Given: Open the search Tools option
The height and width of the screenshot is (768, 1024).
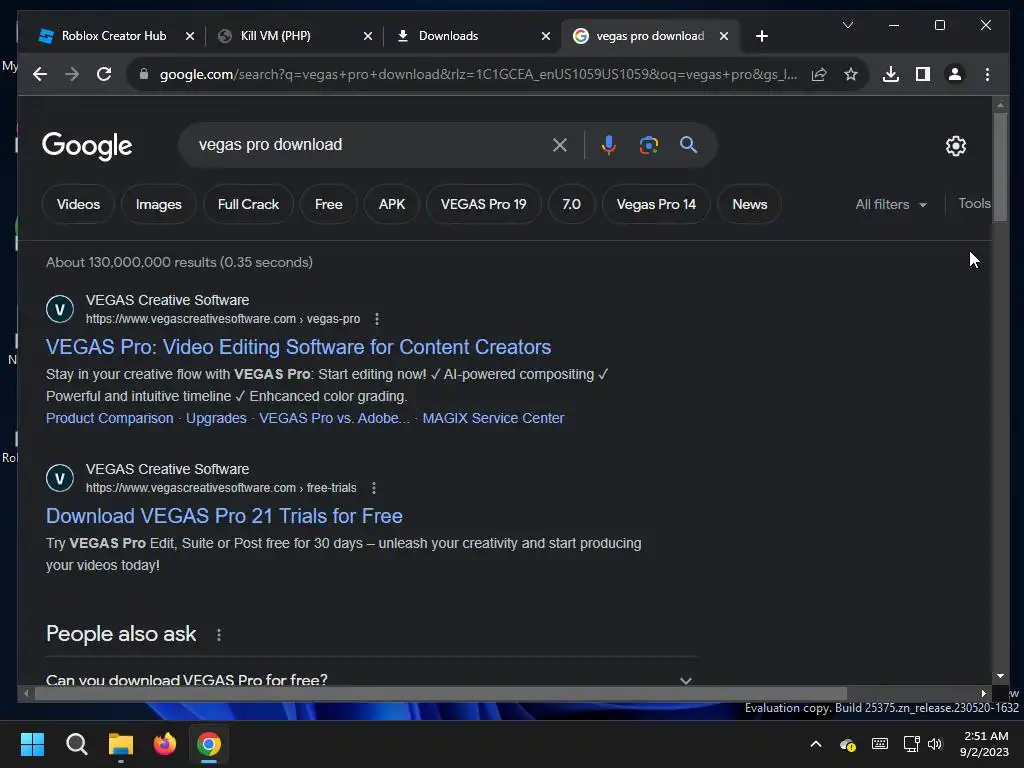Looking at the screenshot, I should coord(974,204).
